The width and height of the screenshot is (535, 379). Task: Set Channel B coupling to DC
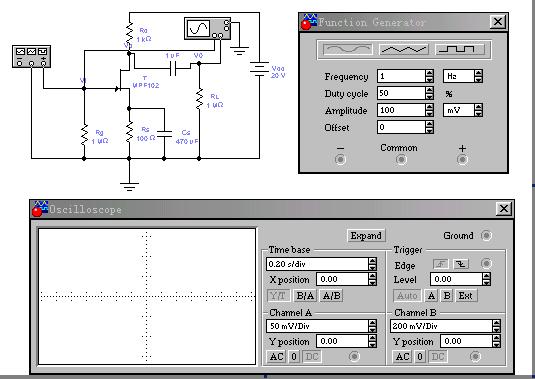438,357
